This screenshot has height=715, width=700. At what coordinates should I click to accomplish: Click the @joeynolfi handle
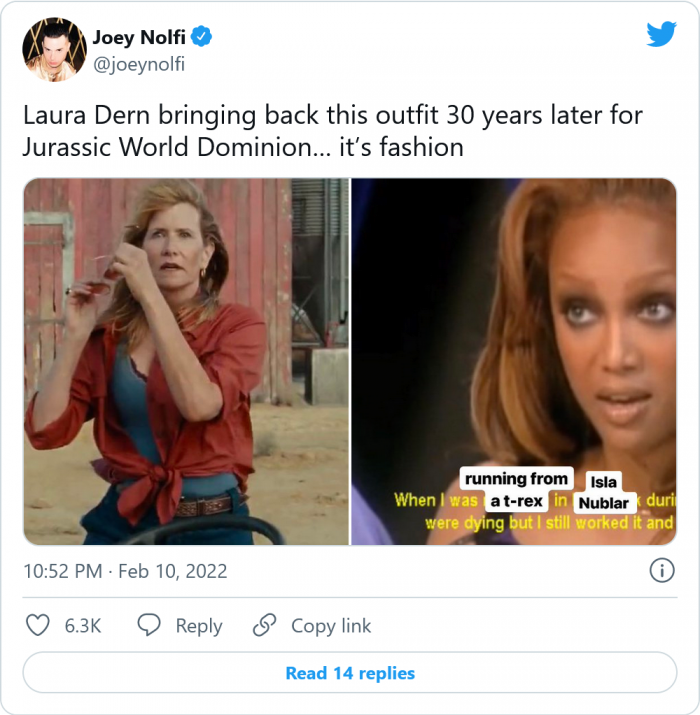pos(139,64)
